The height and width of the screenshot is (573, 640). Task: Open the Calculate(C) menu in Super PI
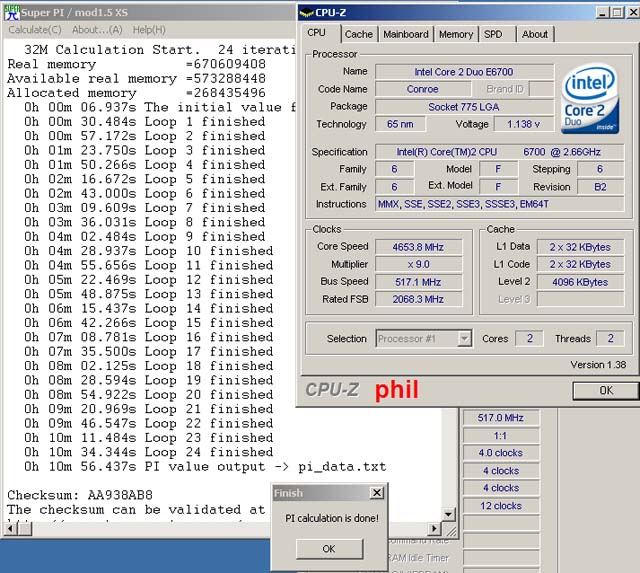[x=35, y=30]
